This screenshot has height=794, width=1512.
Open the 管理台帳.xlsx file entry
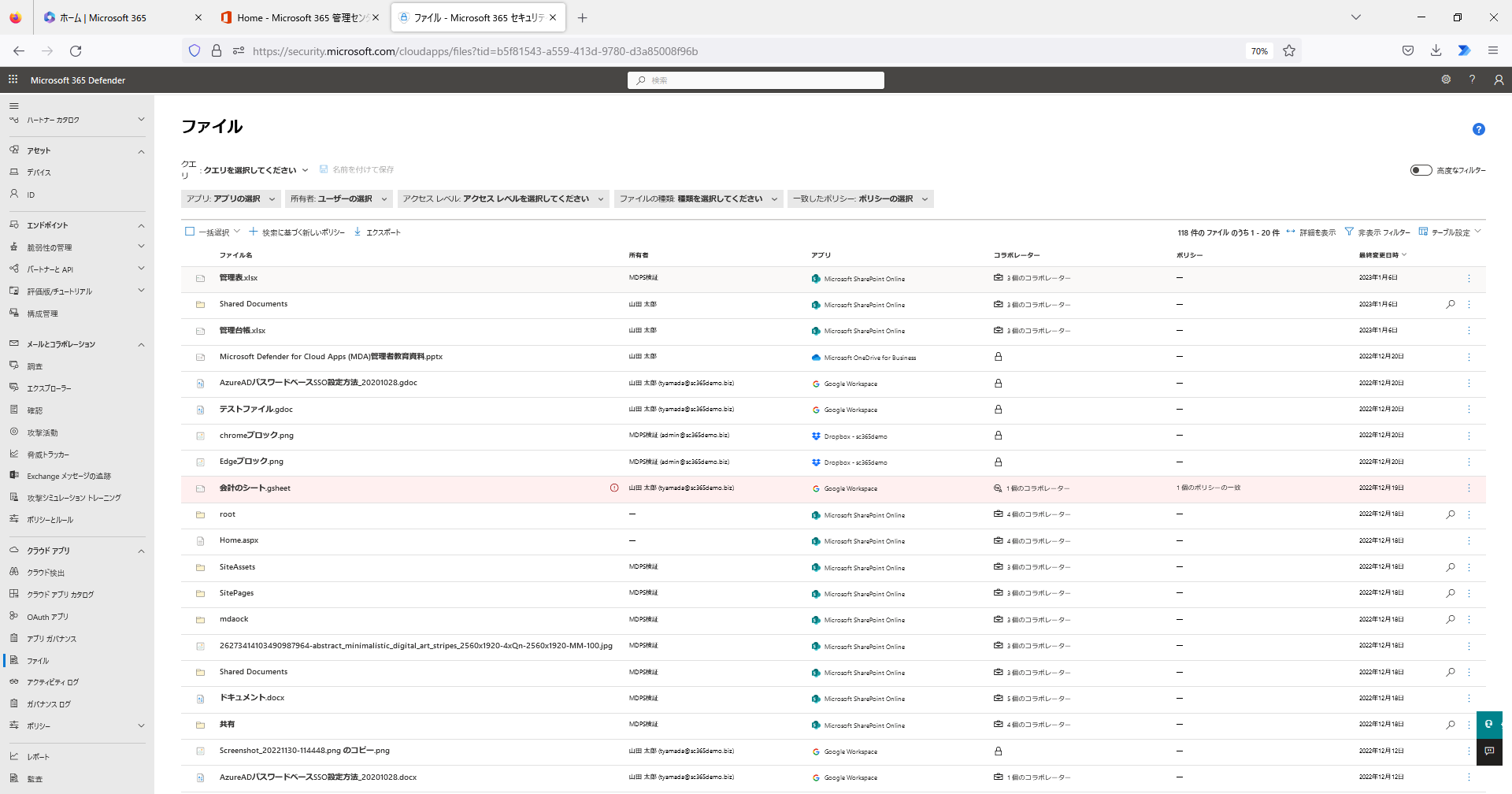tap(243, 331)
